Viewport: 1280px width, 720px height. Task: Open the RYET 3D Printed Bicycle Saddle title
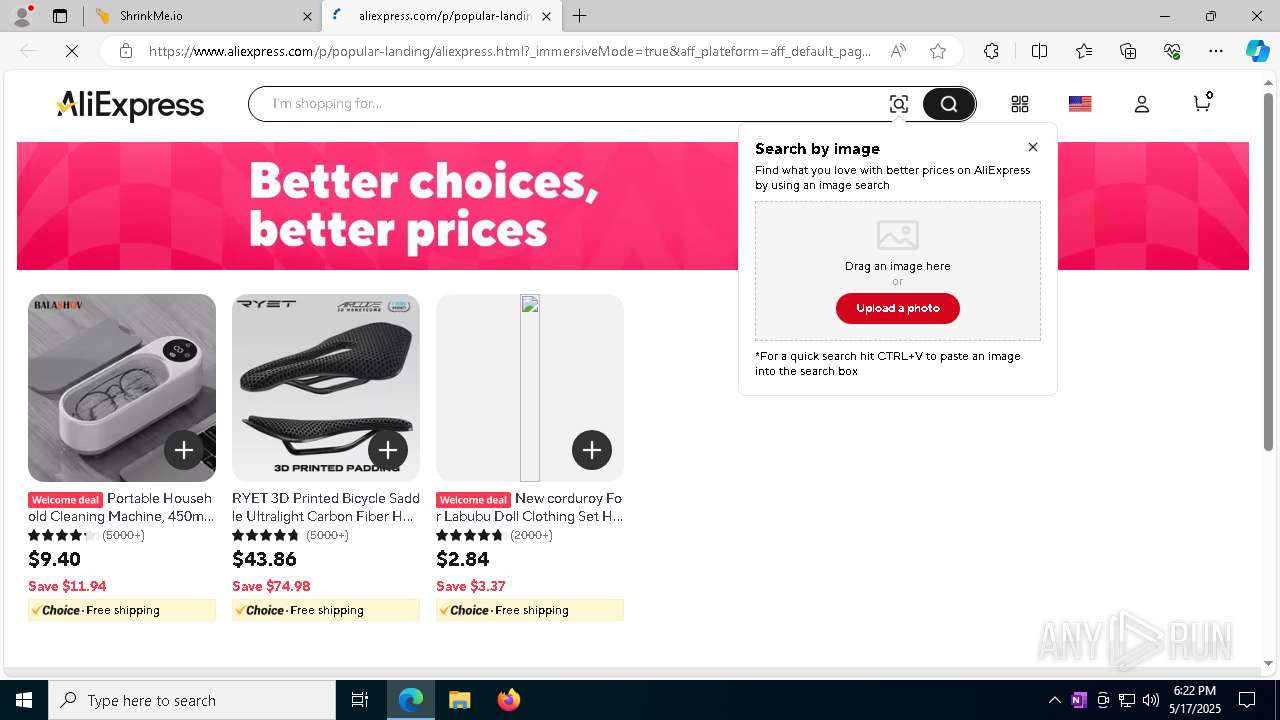point(326,507)
